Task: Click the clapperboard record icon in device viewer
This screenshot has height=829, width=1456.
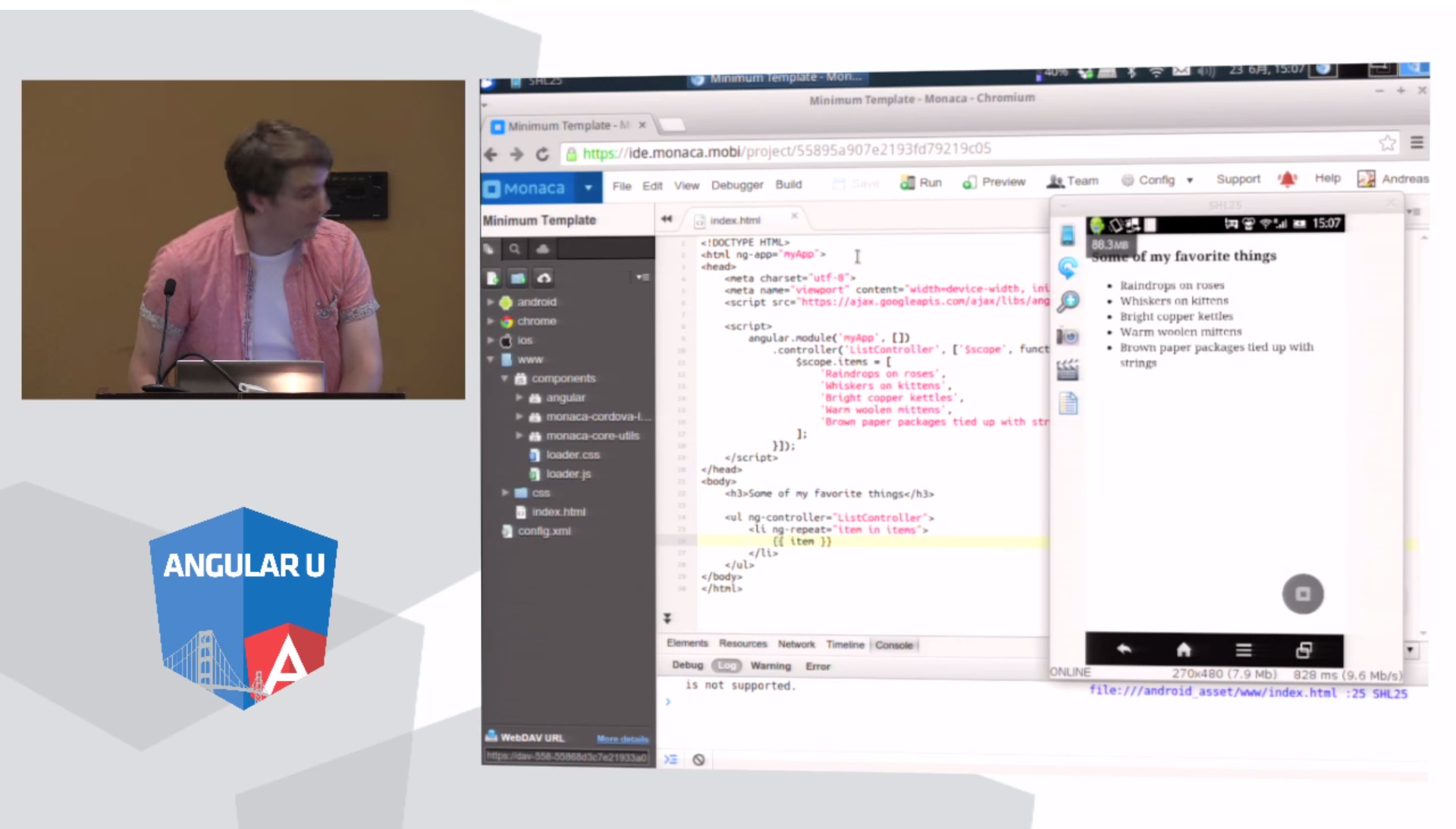Action: pos(1068,370)
